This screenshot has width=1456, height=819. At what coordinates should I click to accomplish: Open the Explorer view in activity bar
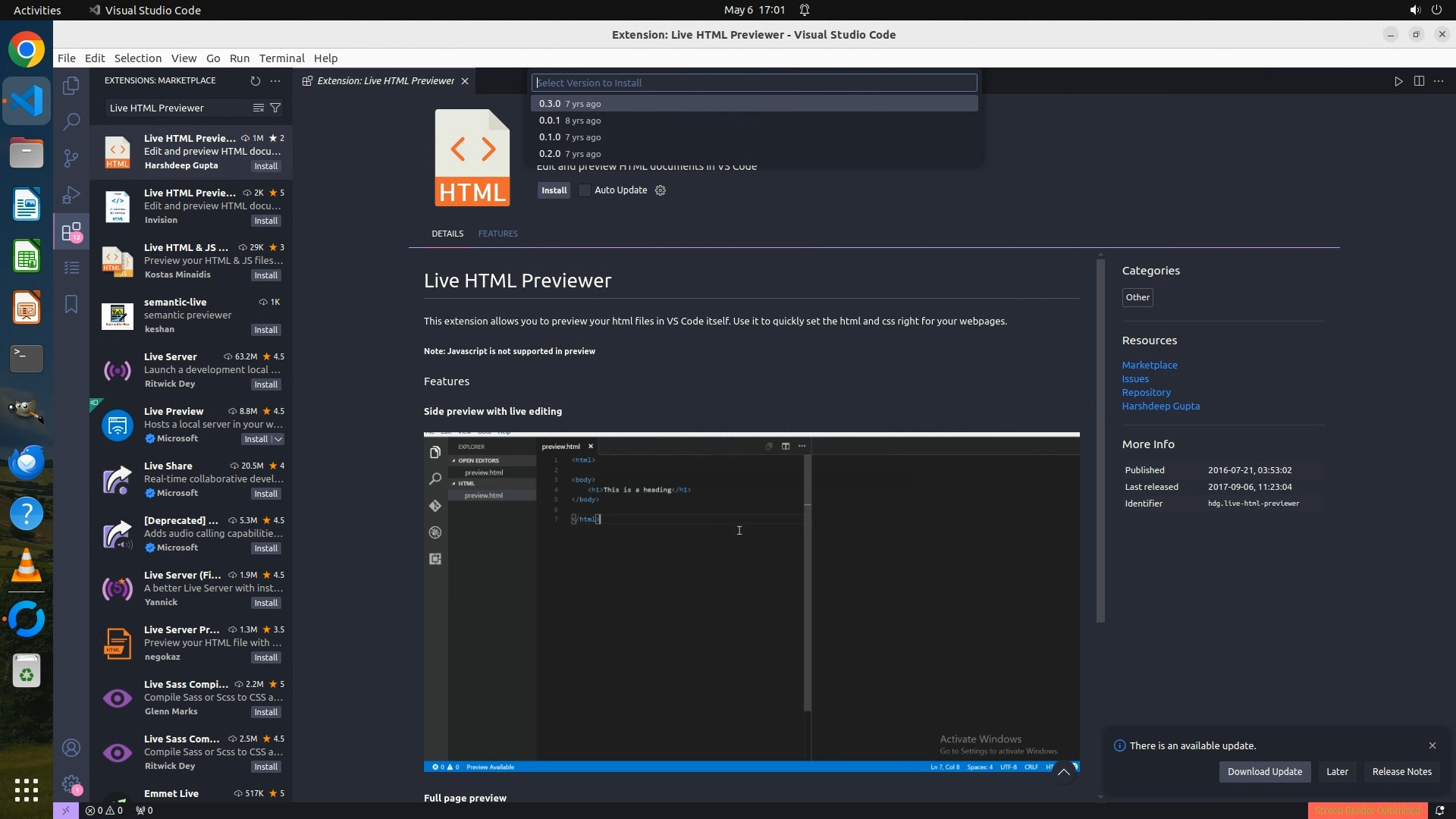(71, 86)
